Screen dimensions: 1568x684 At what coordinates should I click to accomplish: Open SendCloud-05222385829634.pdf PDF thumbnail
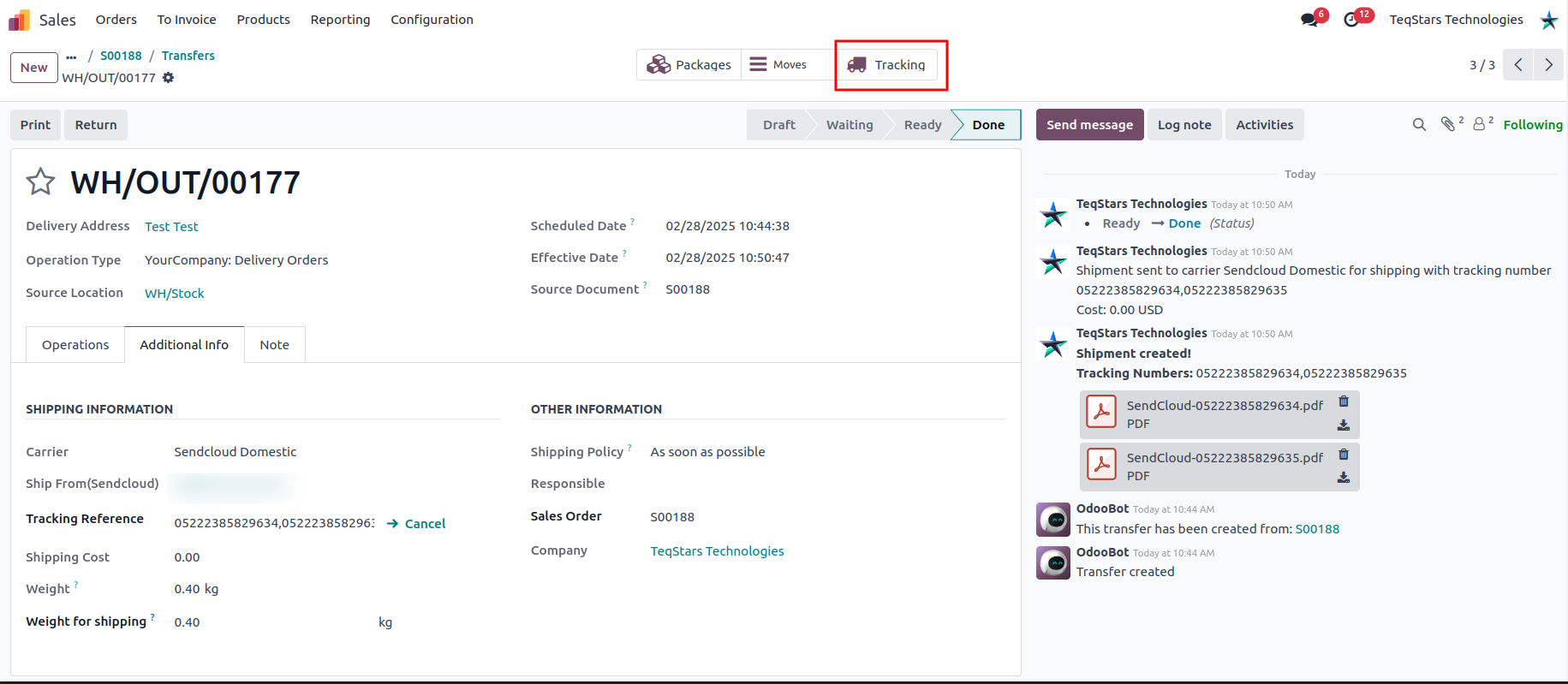[x=1101, y=412]
